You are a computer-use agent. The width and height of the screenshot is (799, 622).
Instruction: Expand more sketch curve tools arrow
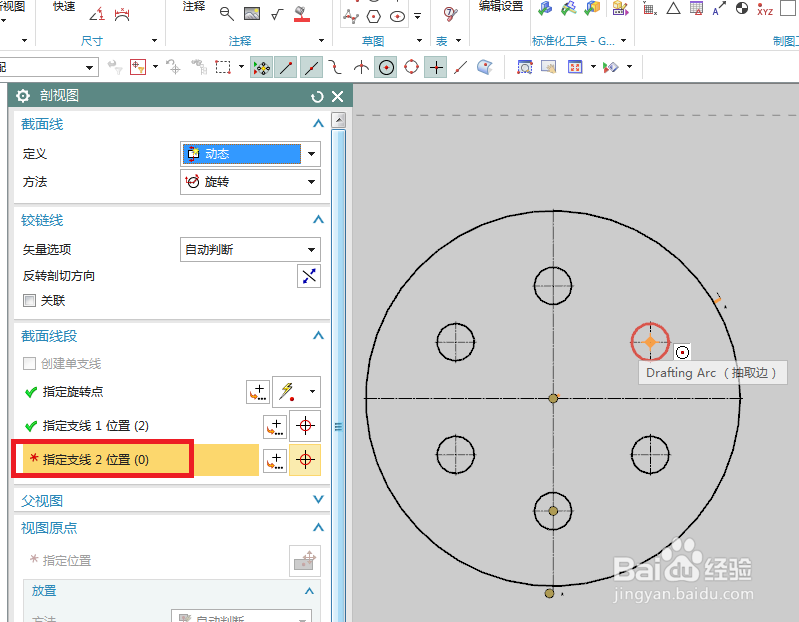(x=417, y=16)
